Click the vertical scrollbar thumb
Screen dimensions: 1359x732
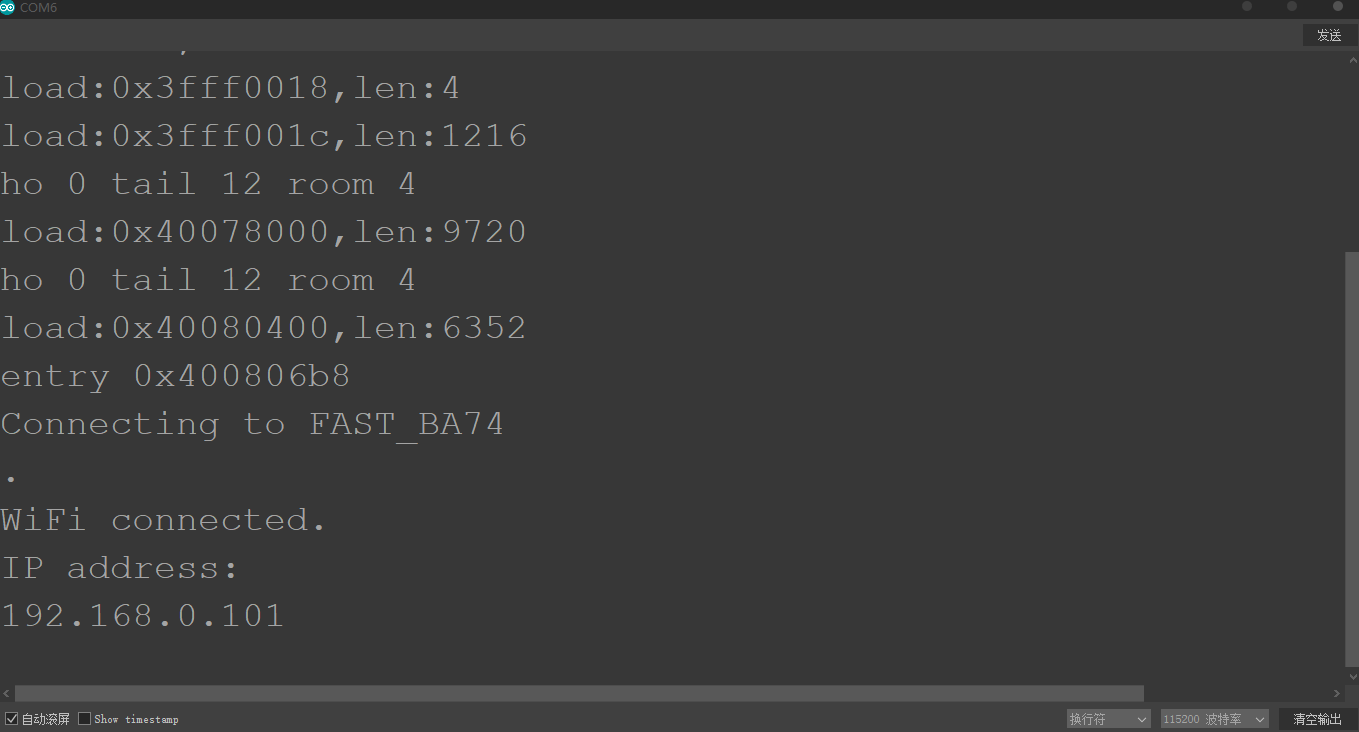coord(1352,458)
